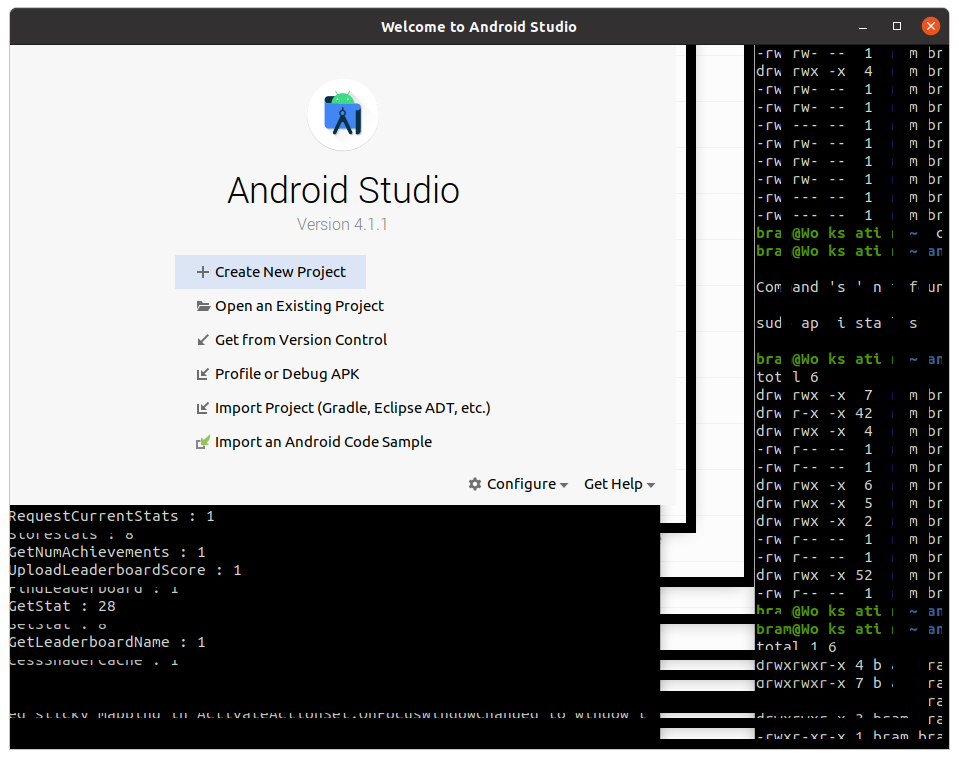
Task: Click the drw rwx -x 6 terminal row
Action: [850, 486]
